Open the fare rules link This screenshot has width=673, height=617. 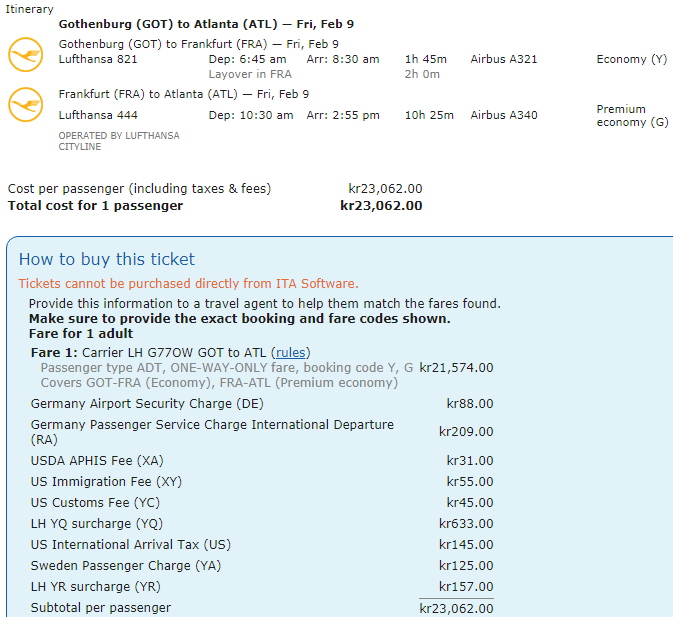tap(291, 353)
